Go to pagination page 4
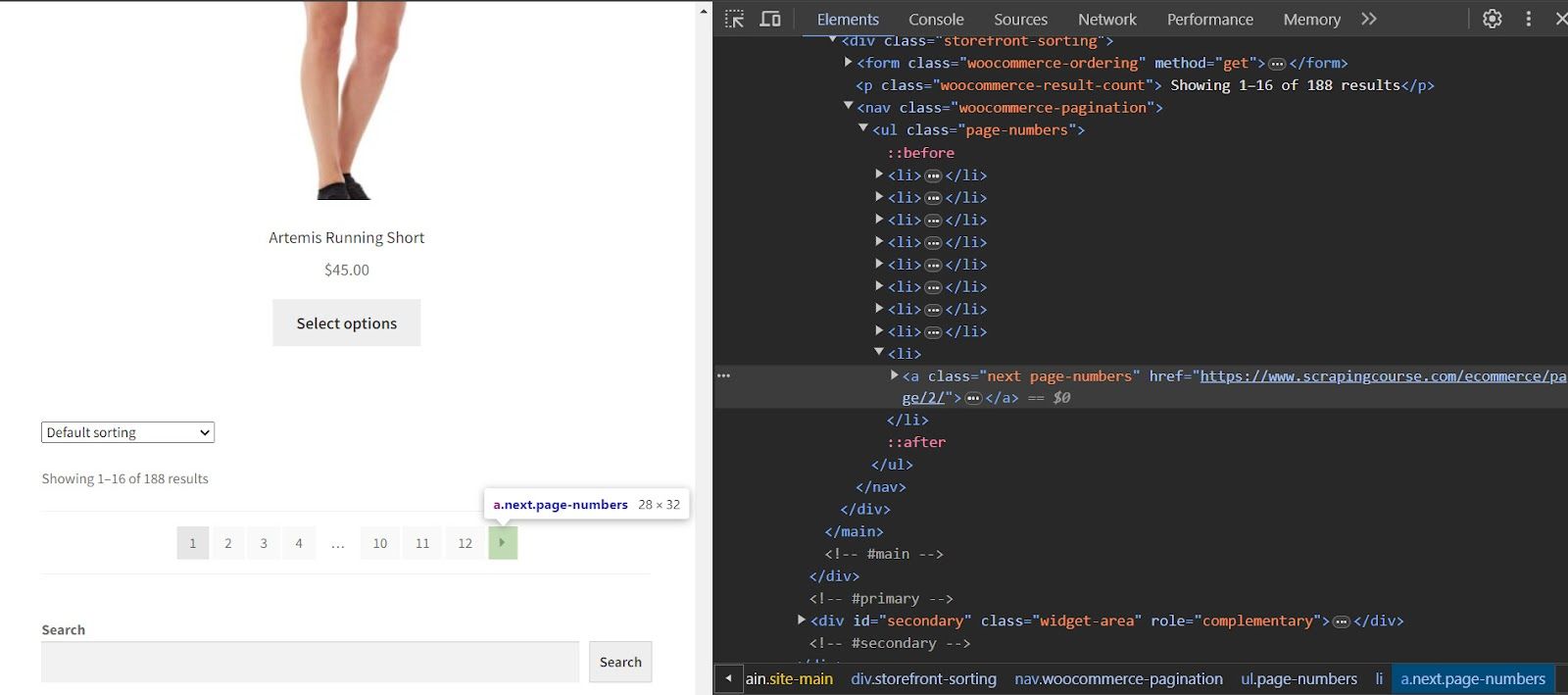The image size is (1568, 695). pyautogui.click(x=299, y=543)
